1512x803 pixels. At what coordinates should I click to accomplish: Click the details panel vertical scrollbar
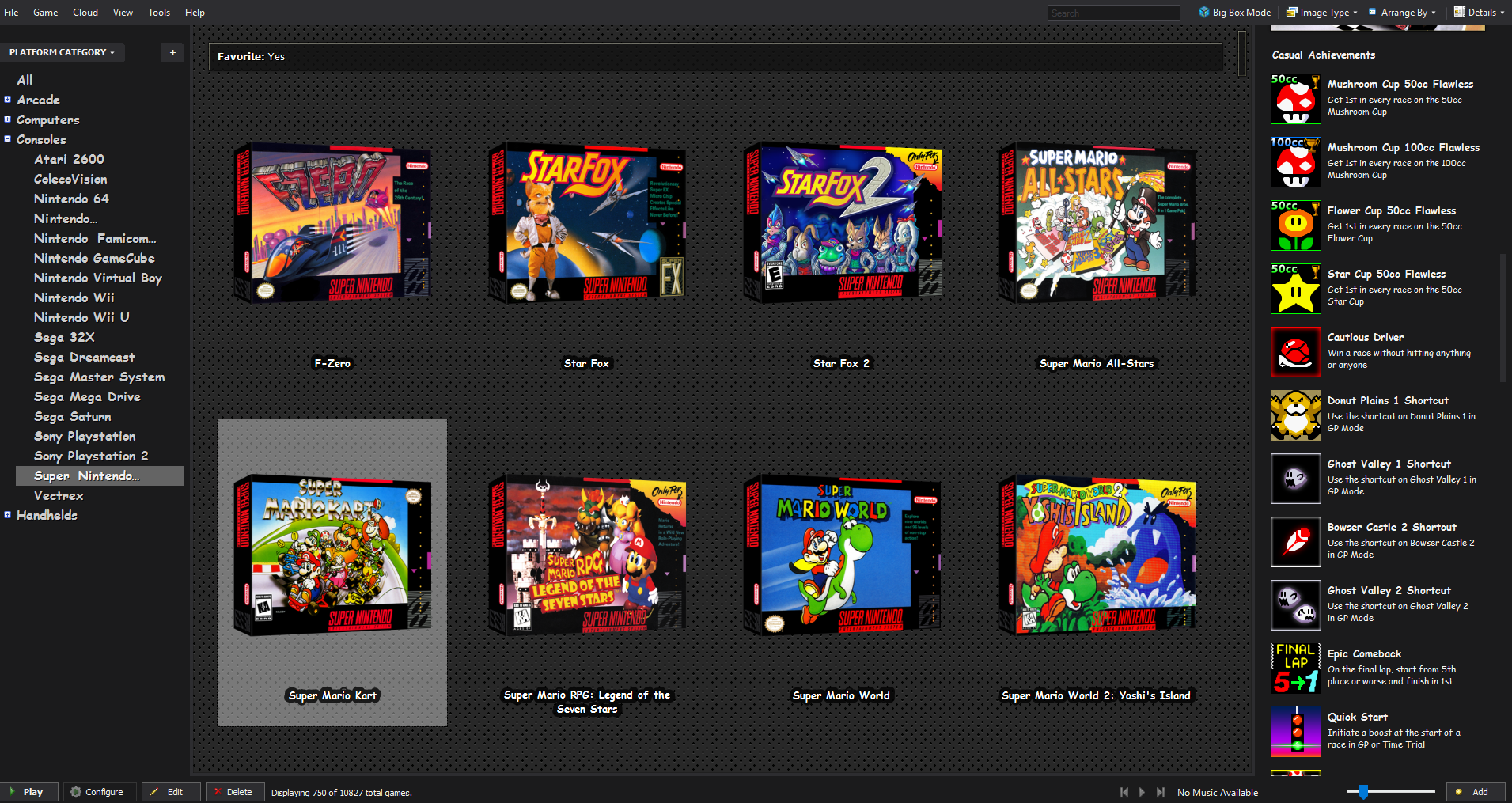1503,318
